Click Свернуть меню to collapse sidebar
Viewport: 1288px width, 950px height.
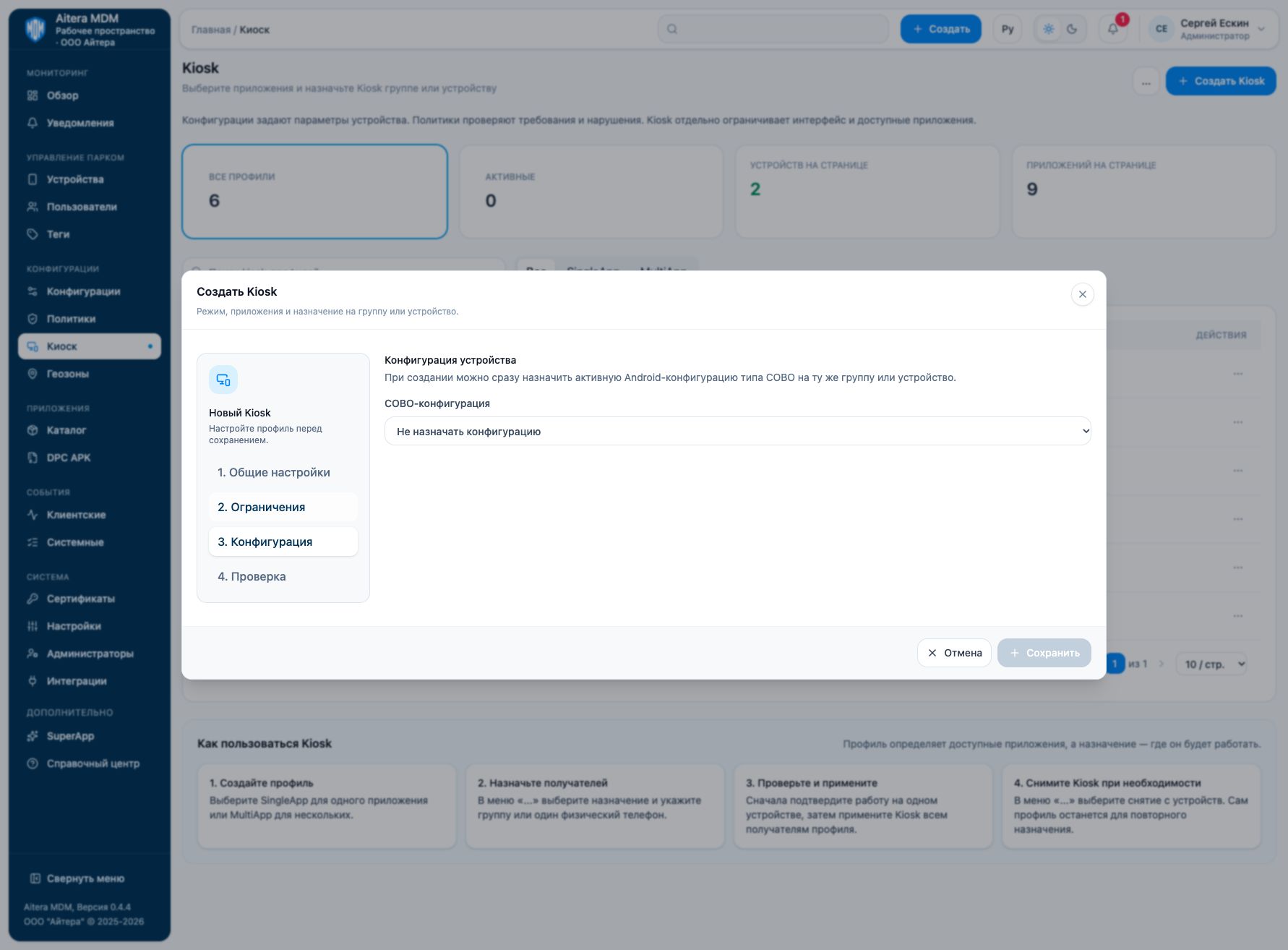pos(90,878)
